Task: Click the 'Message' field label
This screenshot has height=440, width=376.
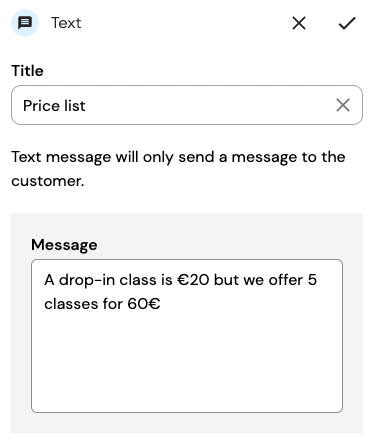Action: pyautogui.click(x=64, y=245)
